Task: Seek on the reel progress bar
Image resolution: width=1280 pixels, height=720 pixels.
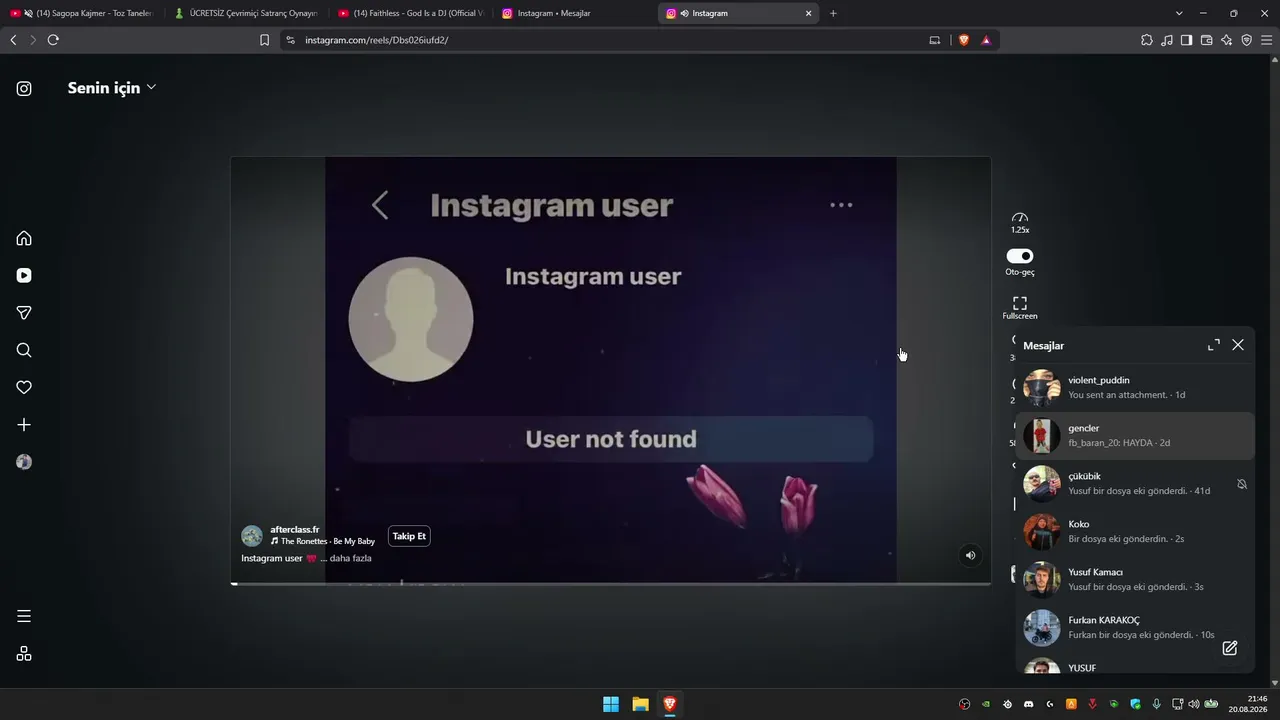Action: coord(611,583)
